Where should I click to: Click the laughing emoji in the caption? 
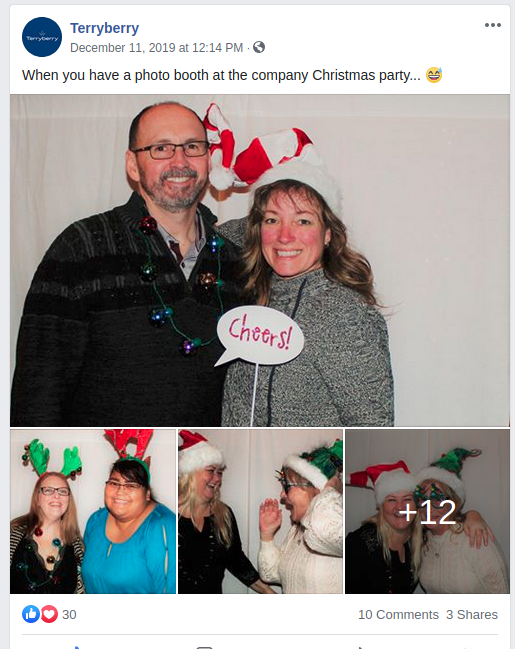(434, 75)
